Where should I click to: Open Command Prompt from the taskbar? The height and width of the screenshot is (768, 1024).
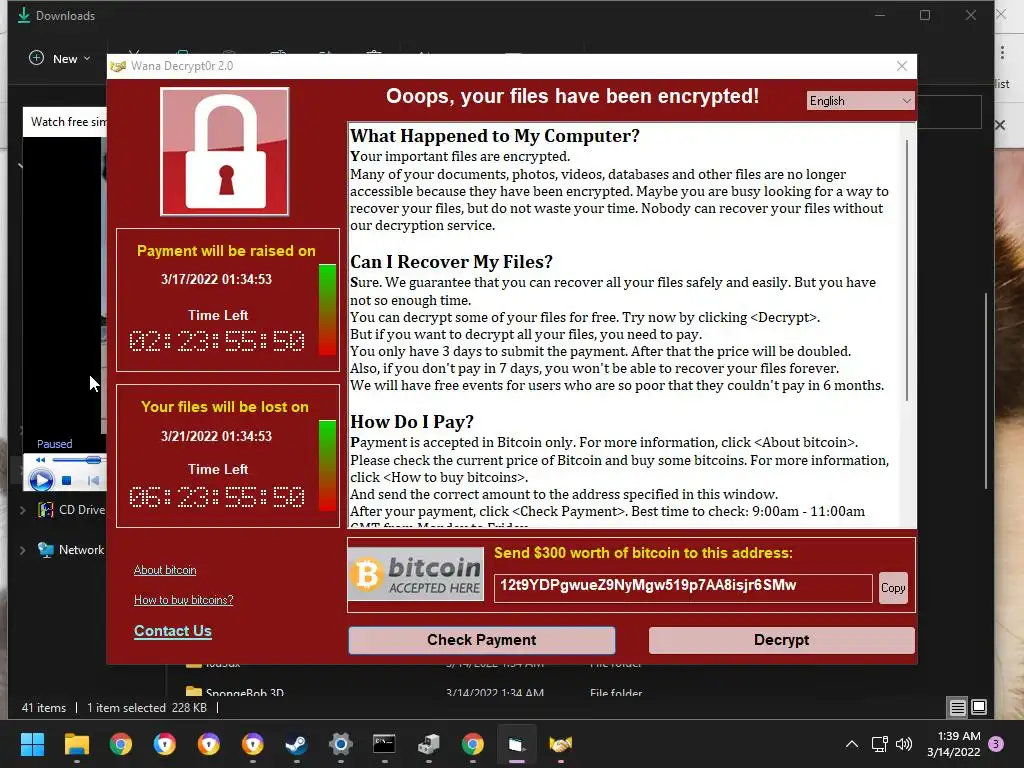(x=384, y=744)
